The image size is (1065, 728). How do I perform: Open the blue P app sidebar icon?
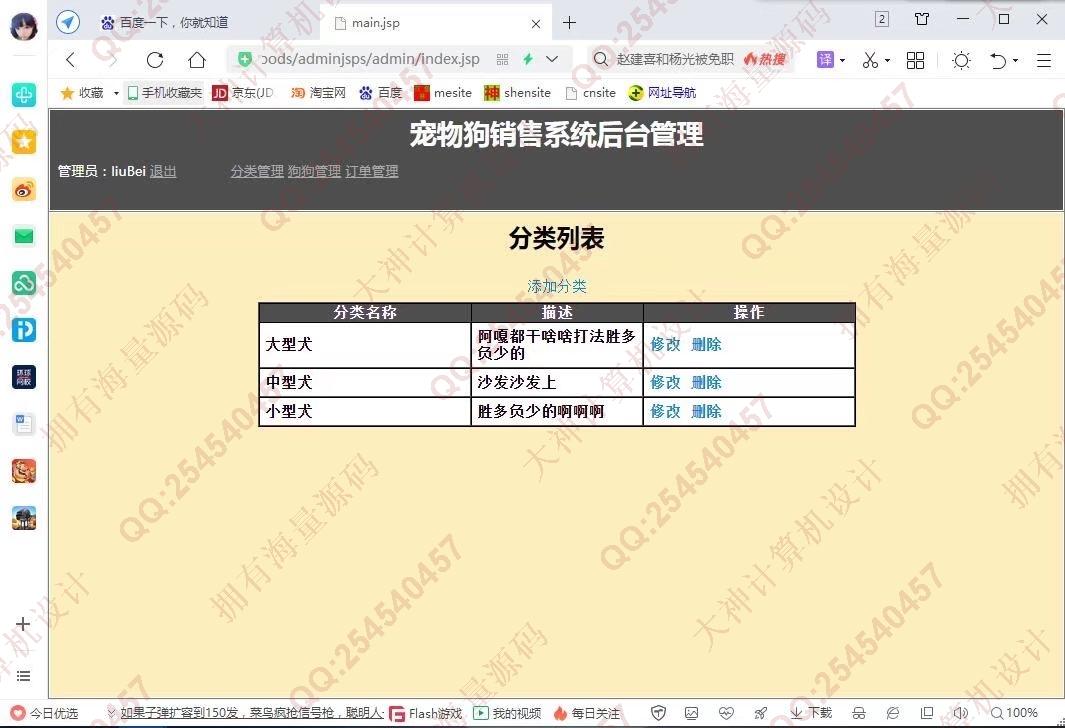24,330
